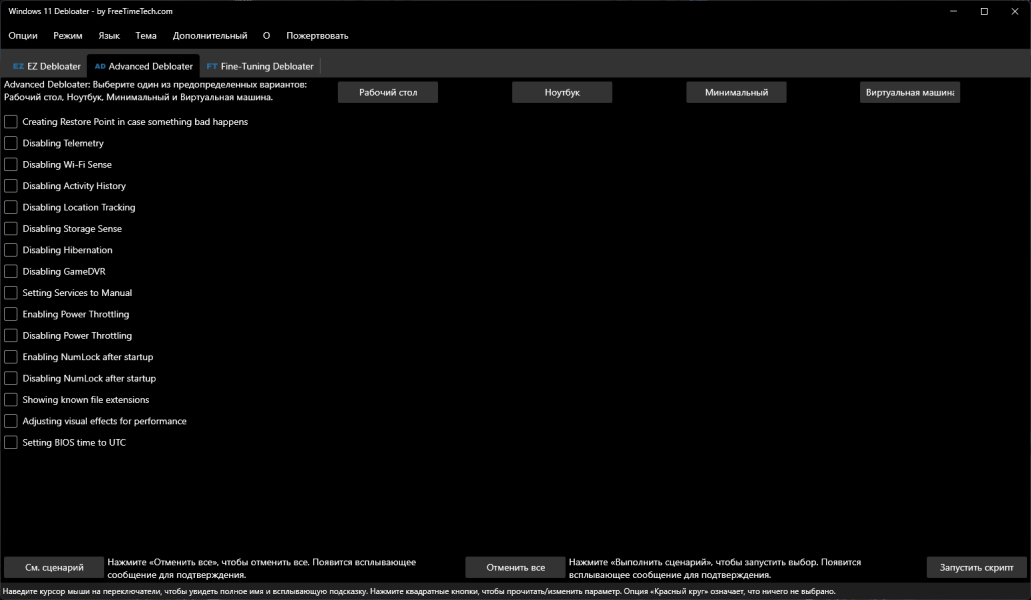1031x600 pixels.
Task: Toggle Disabling GameDVR checkbox
Action: pos(11,271)
